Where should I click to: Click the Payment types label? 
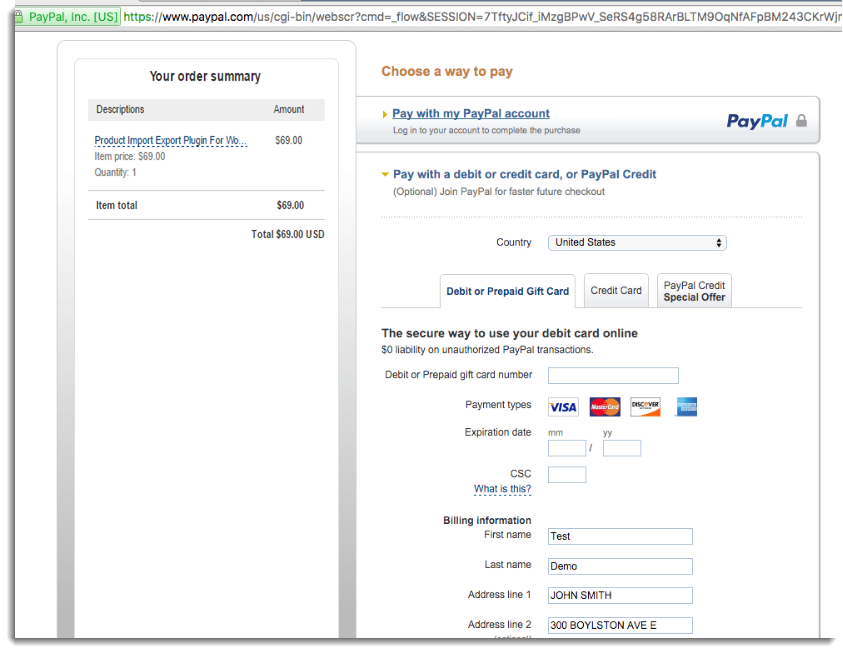[498, 405]
